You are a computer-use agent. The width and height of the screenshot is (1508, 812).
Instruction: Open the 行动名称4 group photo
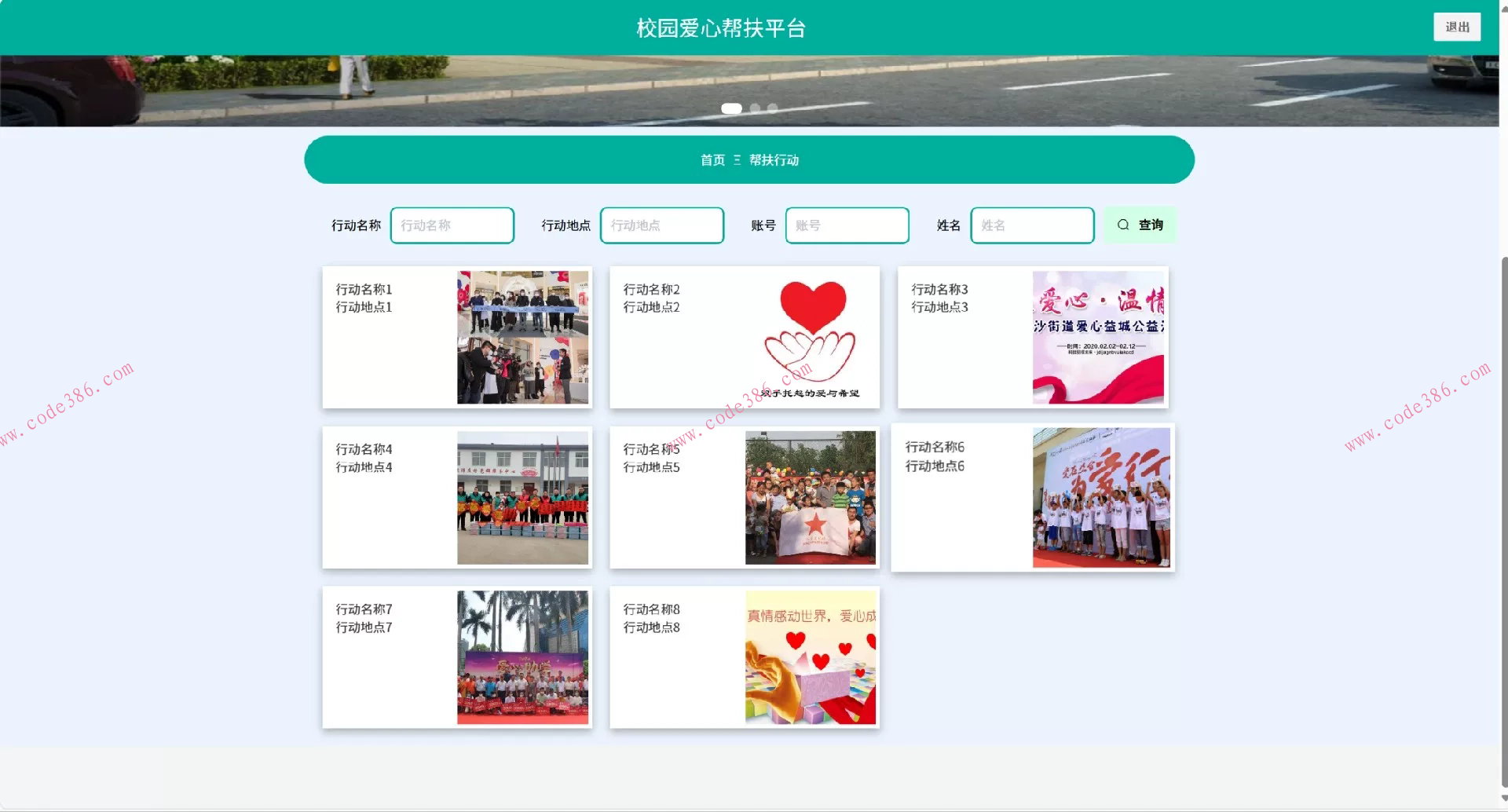(x=523, y=498)
